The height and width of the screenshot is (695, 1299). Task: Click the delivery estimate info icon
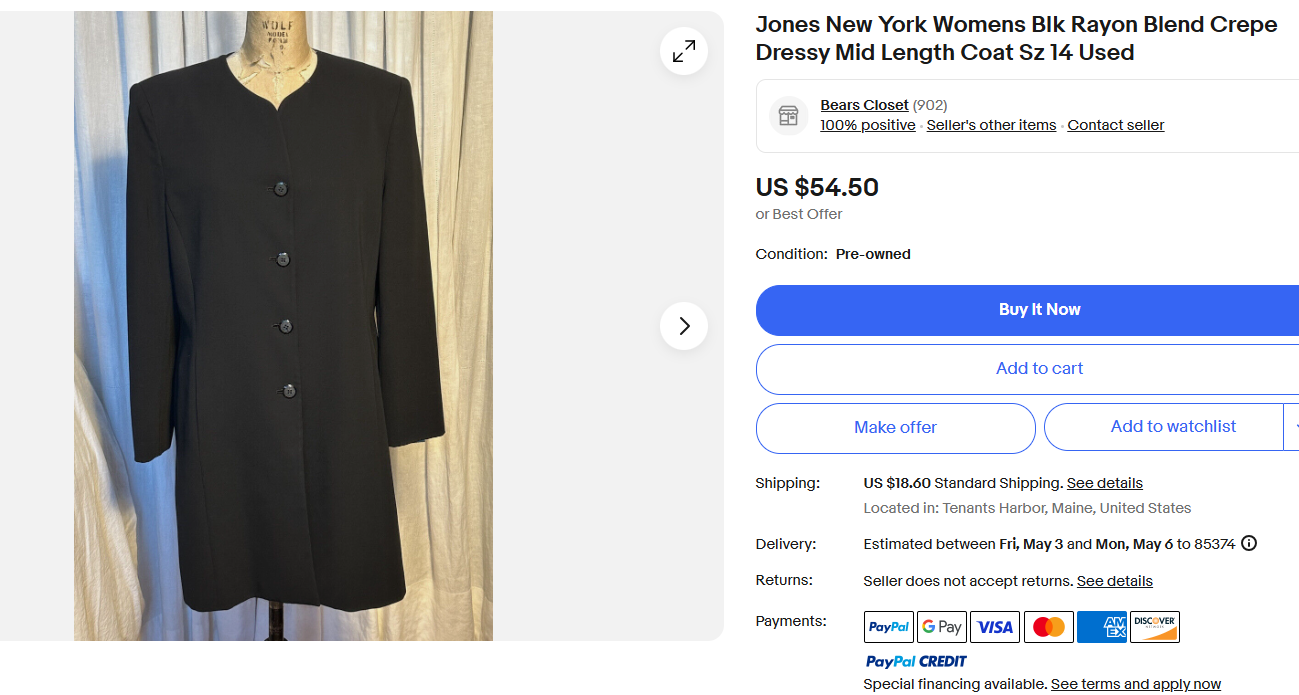(1249, 544)
